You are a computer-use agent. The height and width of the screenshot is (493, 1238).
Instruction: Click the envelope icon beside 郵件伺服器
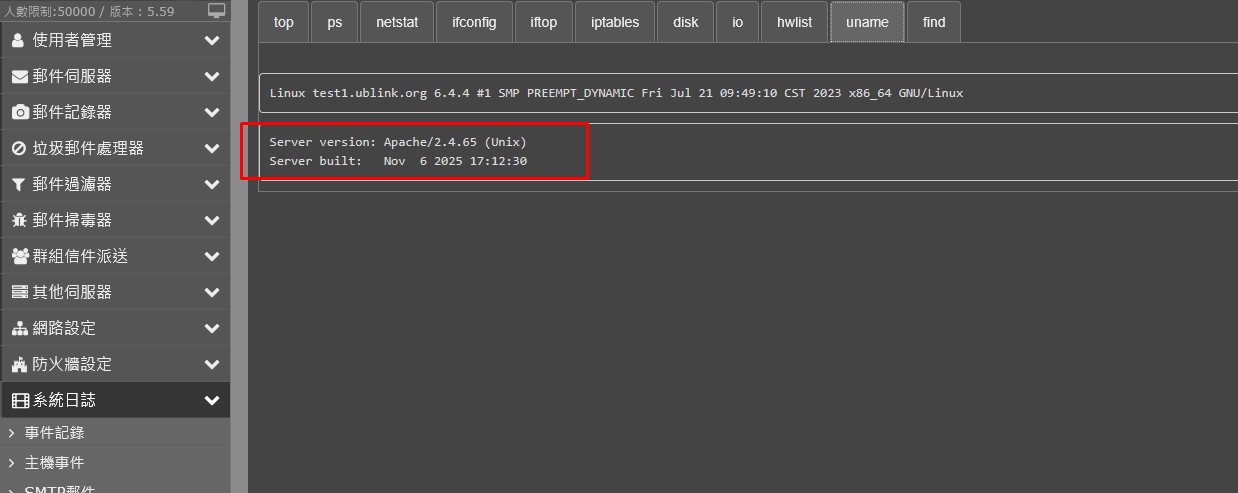pyautogui.click(x=19, y=77)
